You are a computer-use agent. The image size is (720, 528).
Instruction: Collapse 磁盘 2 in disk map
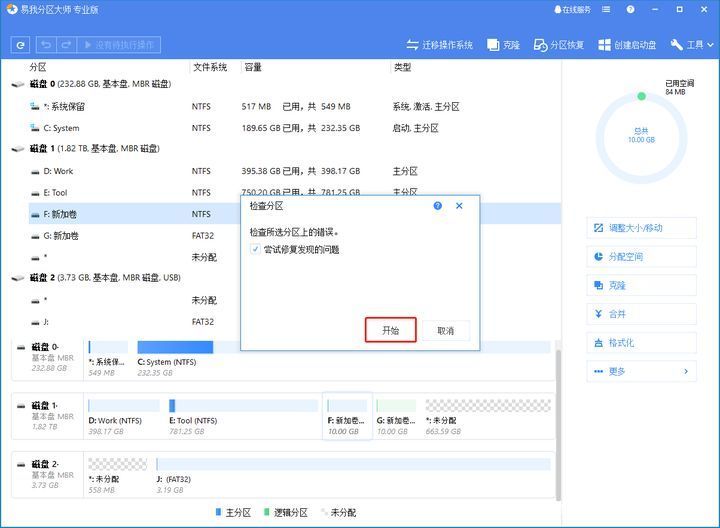(21, 465)
